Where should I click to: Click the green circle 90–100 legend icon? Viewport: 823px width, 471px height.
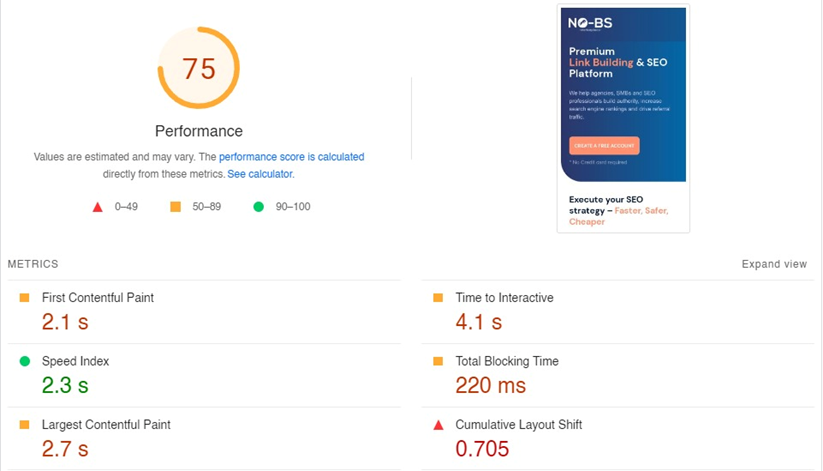258,207
